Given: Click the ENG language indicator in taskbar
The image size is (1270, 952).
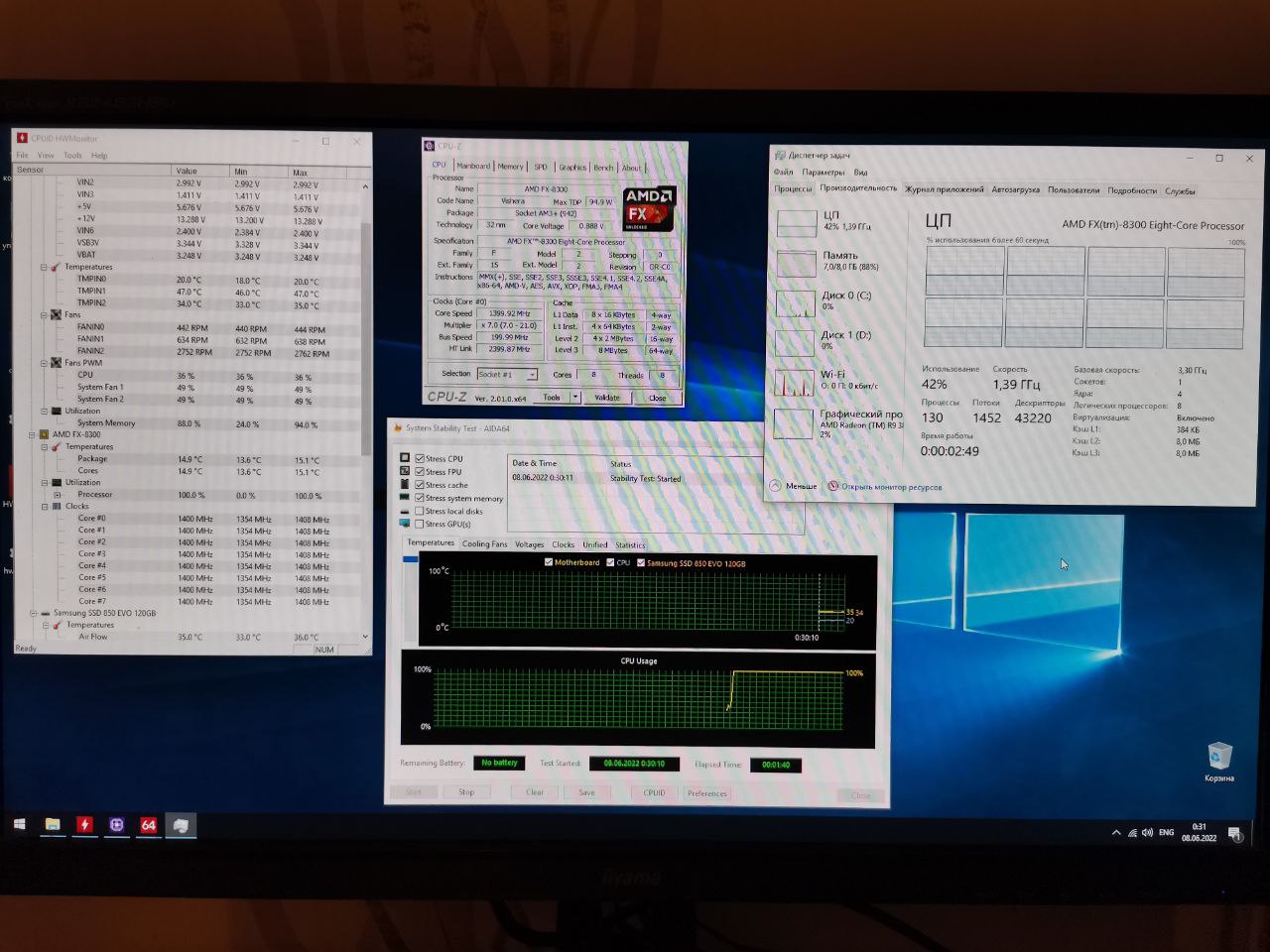Looking at the screenshot, I should [1166, 833].
